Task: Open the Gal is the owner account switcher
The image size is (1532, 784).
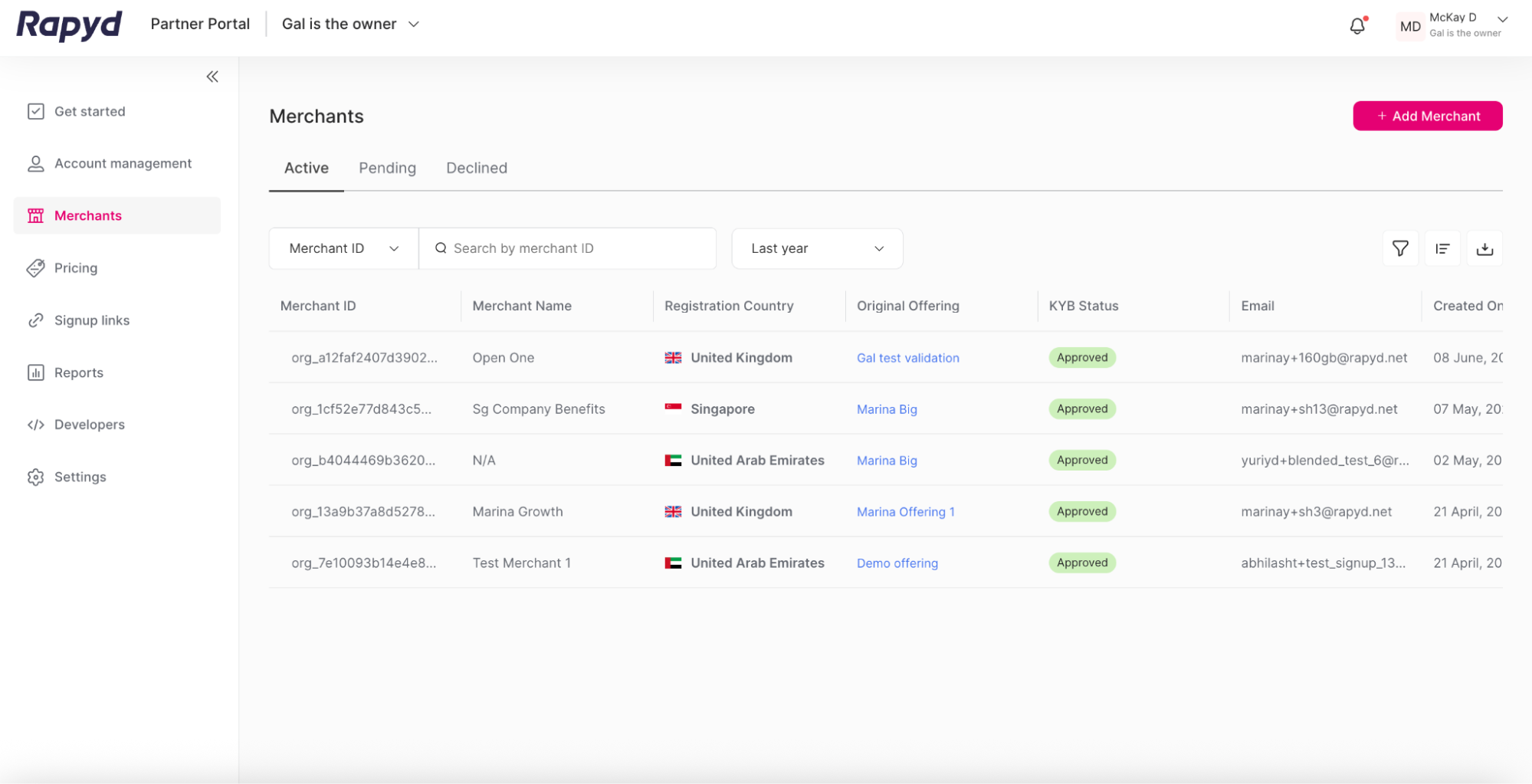Action: click(350, 24)
